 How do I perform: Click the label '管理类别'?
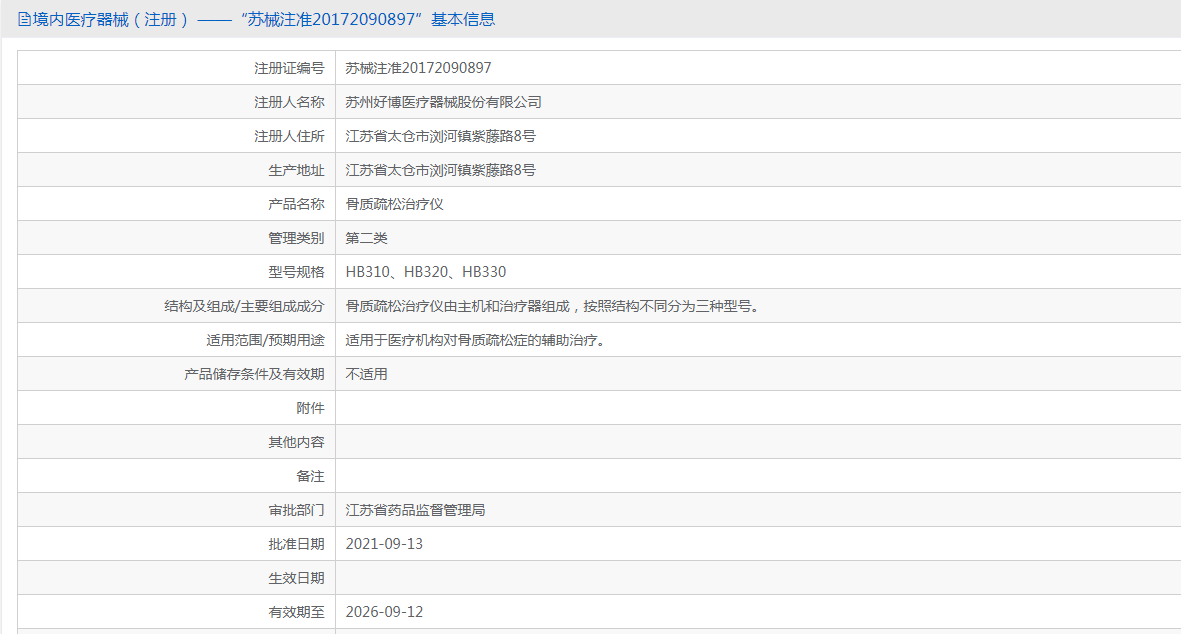tap(296, 238)
